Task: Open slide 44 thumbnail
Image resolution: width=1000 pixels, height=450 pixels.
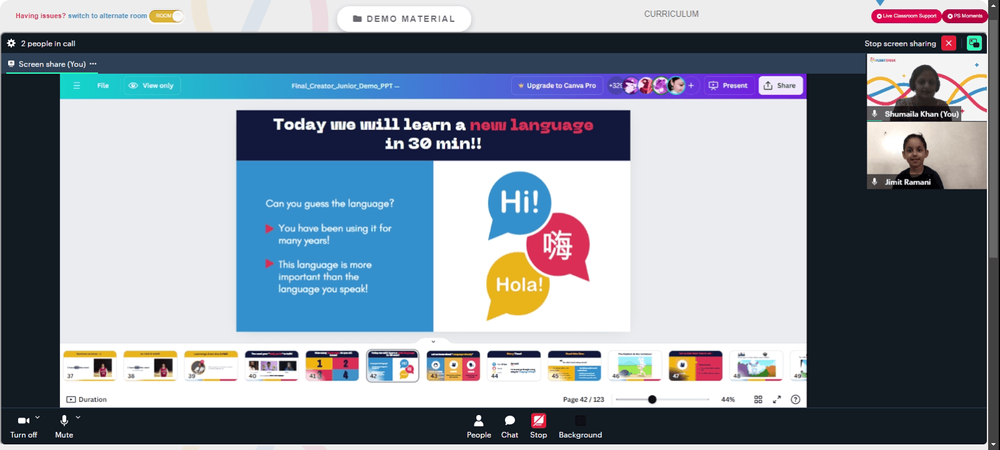Action: (x=514, y=366)
